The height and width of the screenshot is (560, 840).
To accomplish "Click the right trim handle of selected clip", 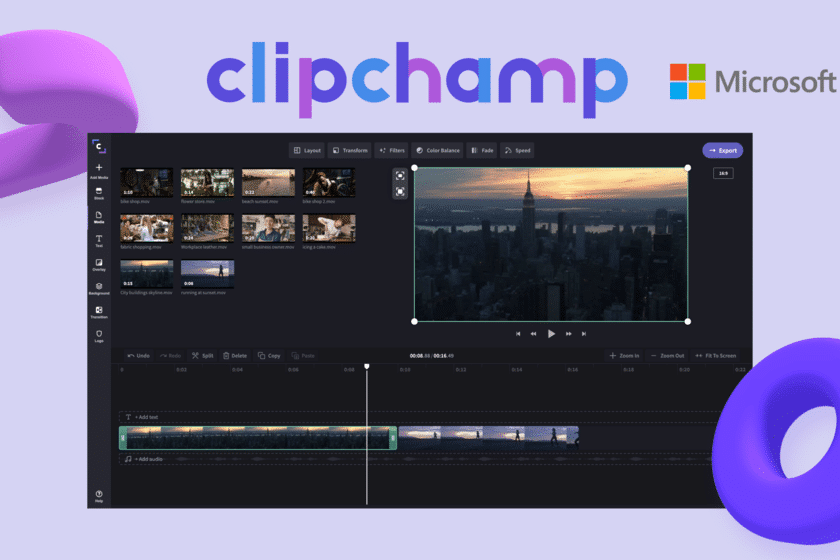I will (393, 438).
